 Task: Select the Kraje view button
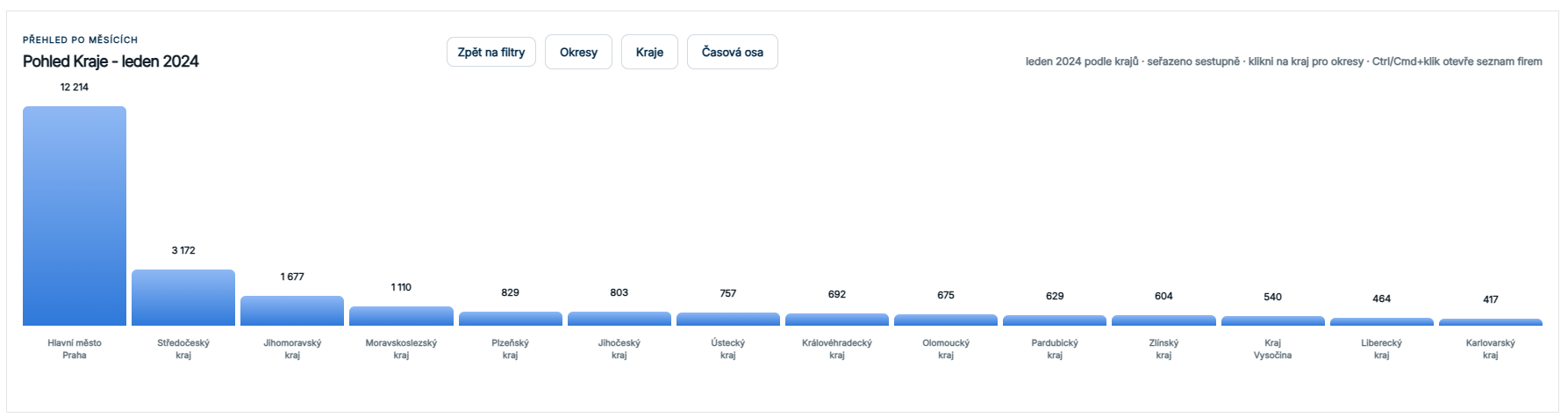pos(649,52)
